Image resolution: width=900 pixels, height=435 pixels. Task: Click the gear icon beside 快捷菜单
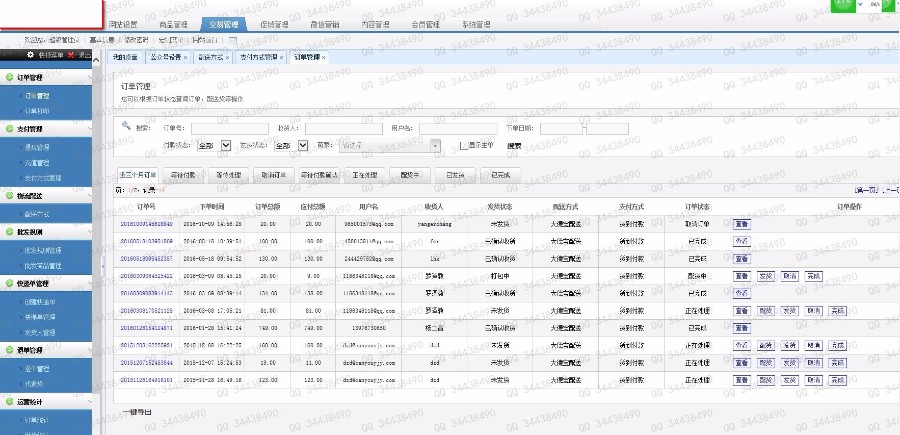click(x=31, y=55)
